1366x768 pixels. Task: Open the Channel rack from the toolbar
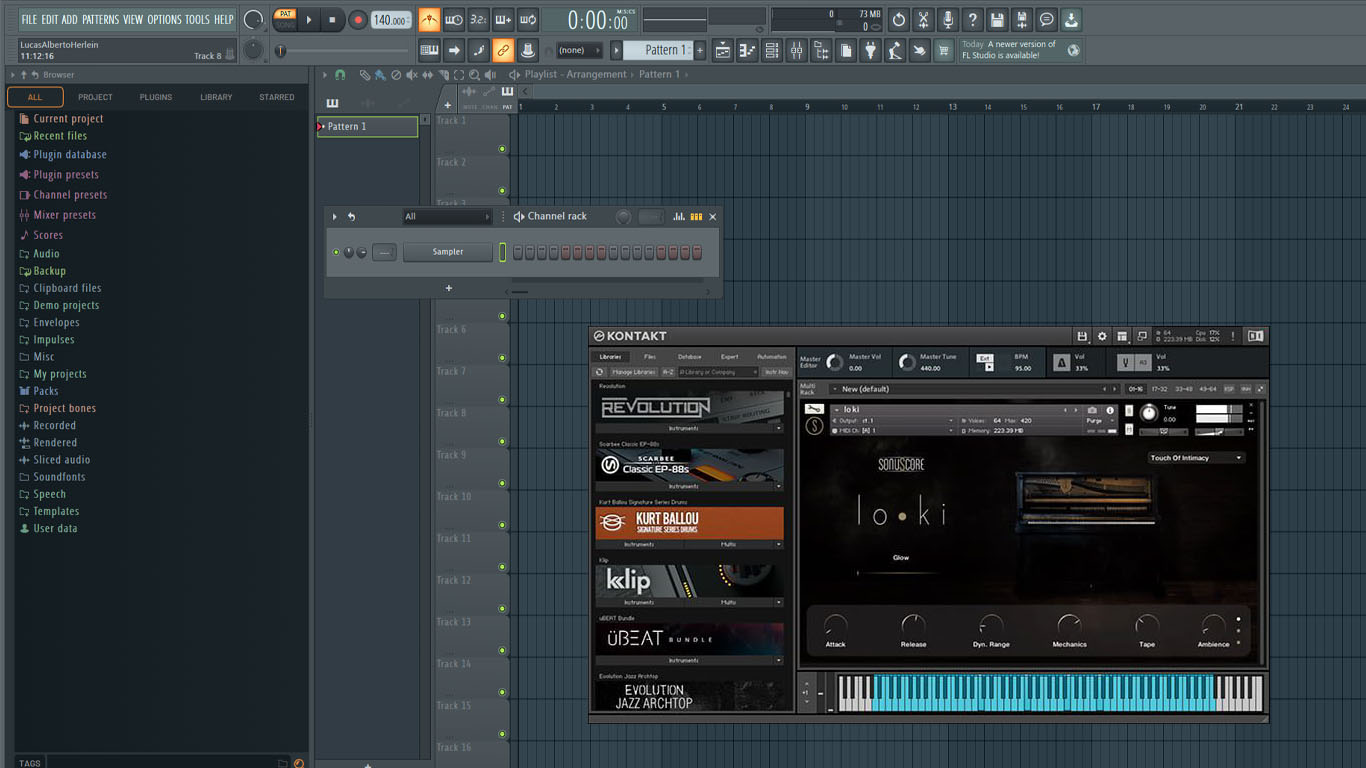click(772, 50)
